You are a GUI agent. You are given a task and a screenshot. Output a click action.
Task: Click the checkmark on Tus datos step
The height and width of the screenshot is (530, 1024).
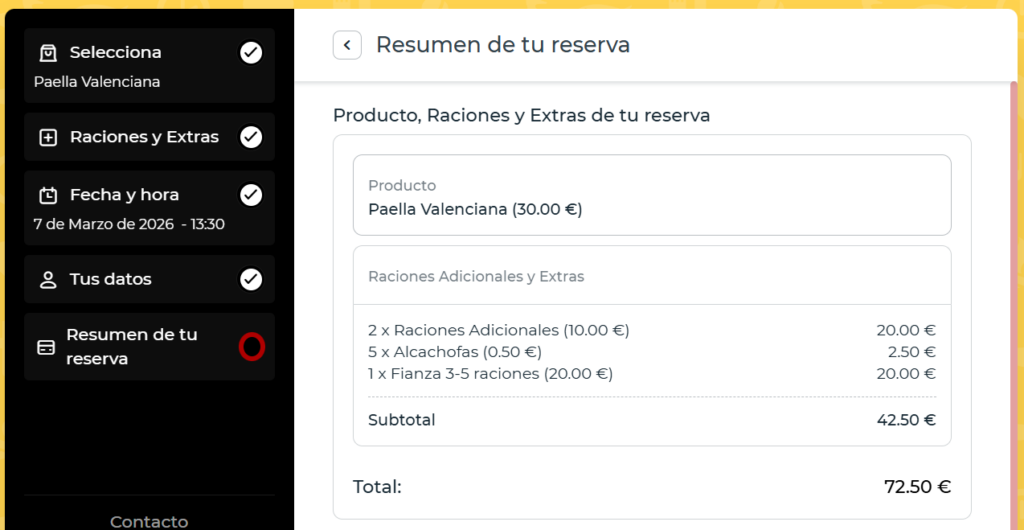251,279
